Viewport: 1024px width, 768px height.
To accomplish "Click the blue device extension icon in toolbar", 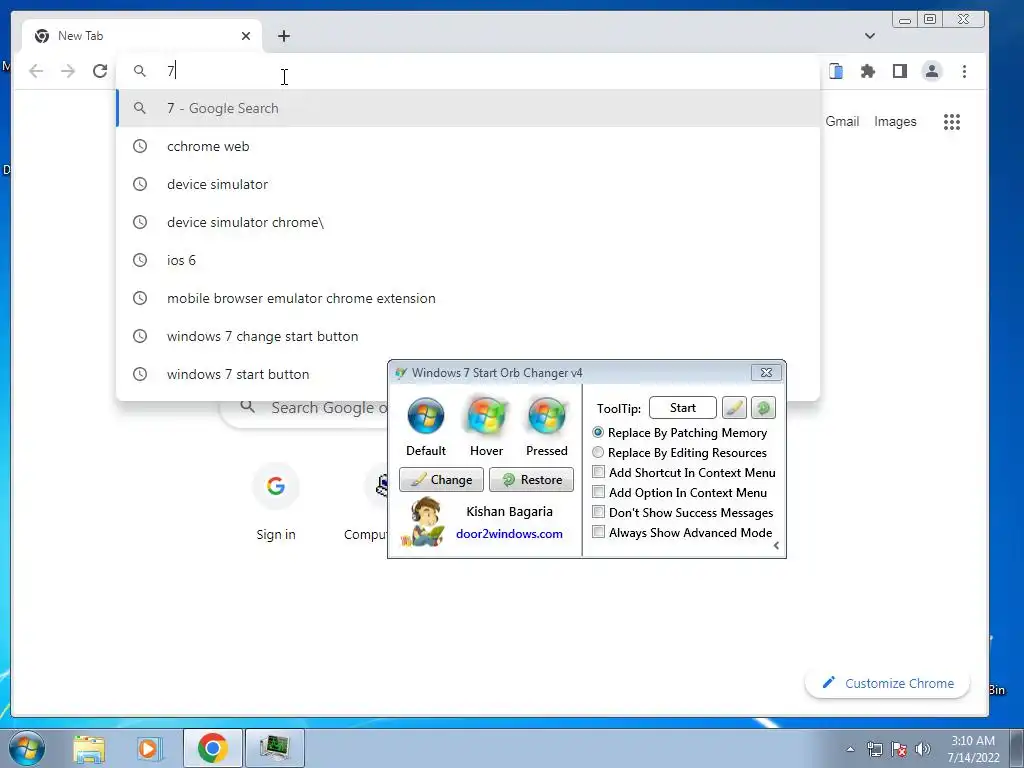I will (836, 71).
